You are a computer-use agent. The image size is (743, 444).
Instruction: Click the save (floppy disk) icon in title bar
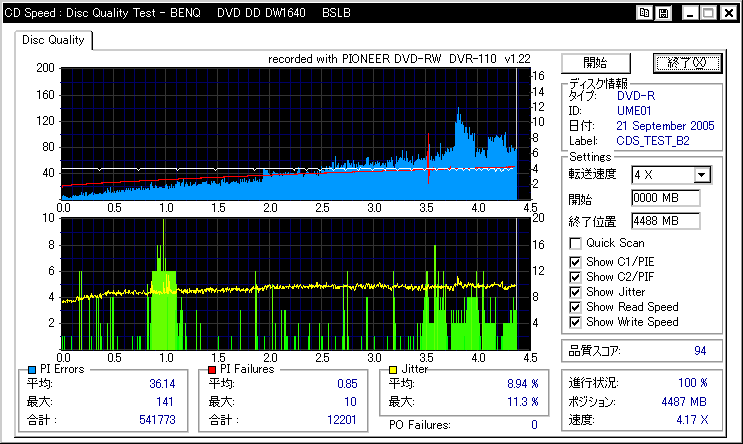coord(663,13)
